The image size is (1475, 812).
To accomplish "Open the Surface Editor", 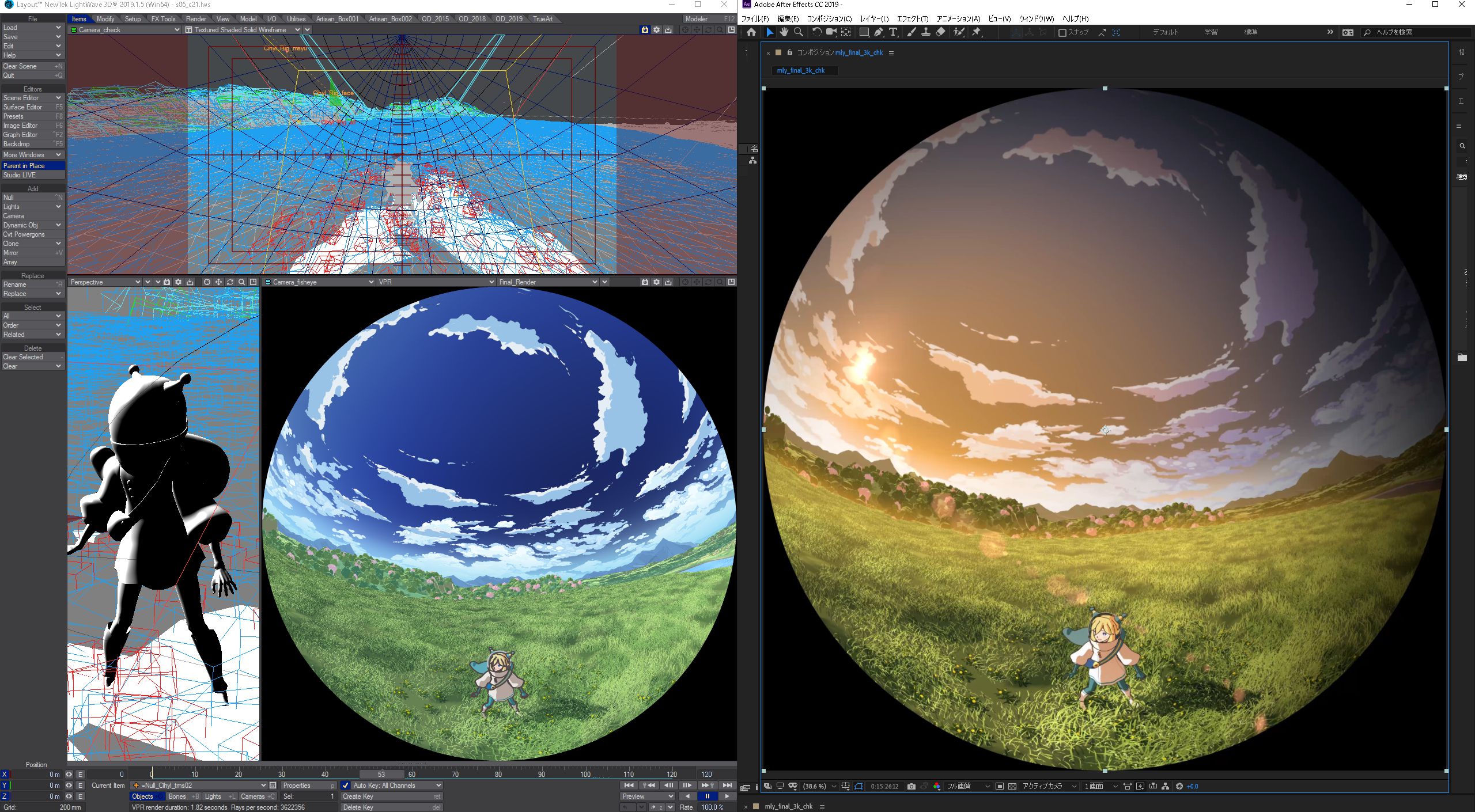I will [x=32, y=107].
